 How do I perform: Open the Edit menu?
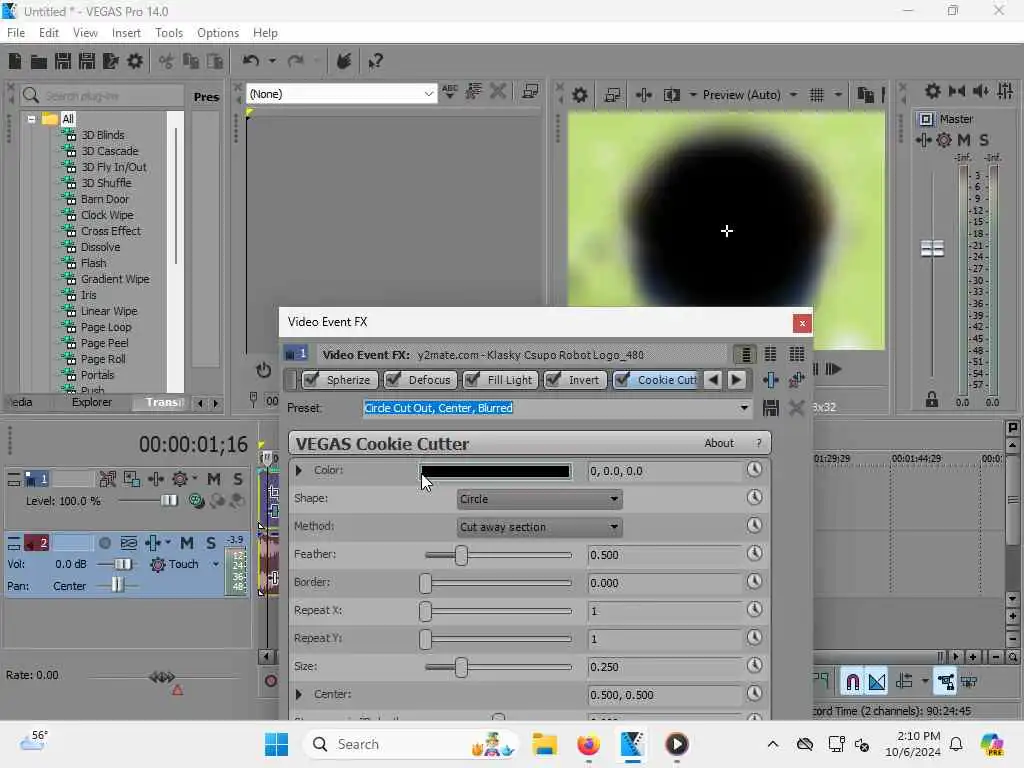pos(48,33)
